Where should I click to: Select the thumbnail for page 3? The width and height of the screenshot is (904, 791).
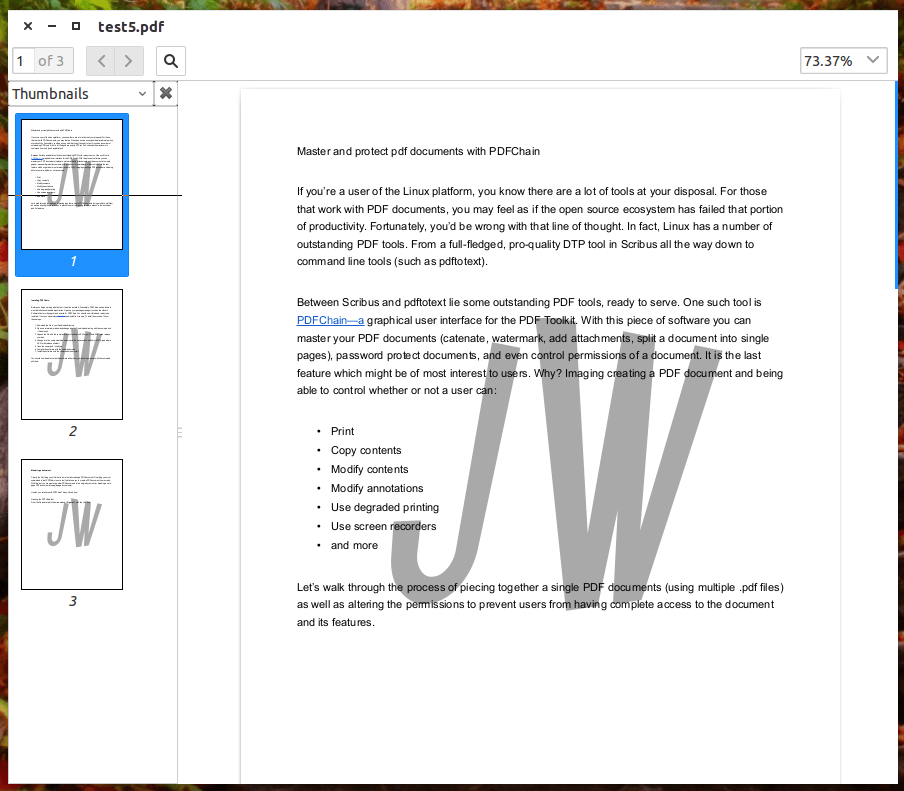[x=72, y=524]
